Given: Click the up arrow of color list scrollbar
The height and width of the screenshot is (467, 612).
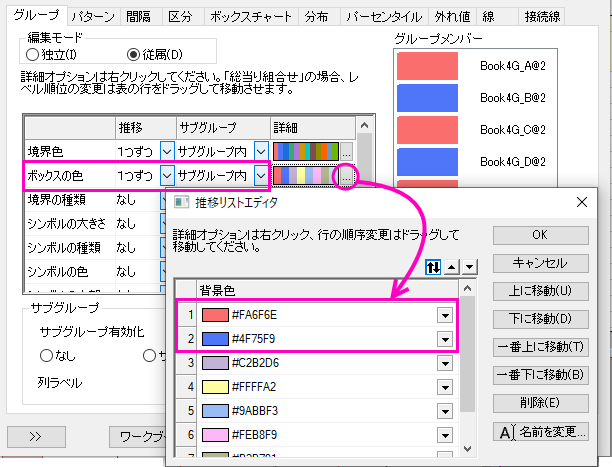Looking at the screenshot, I should 468,289.
